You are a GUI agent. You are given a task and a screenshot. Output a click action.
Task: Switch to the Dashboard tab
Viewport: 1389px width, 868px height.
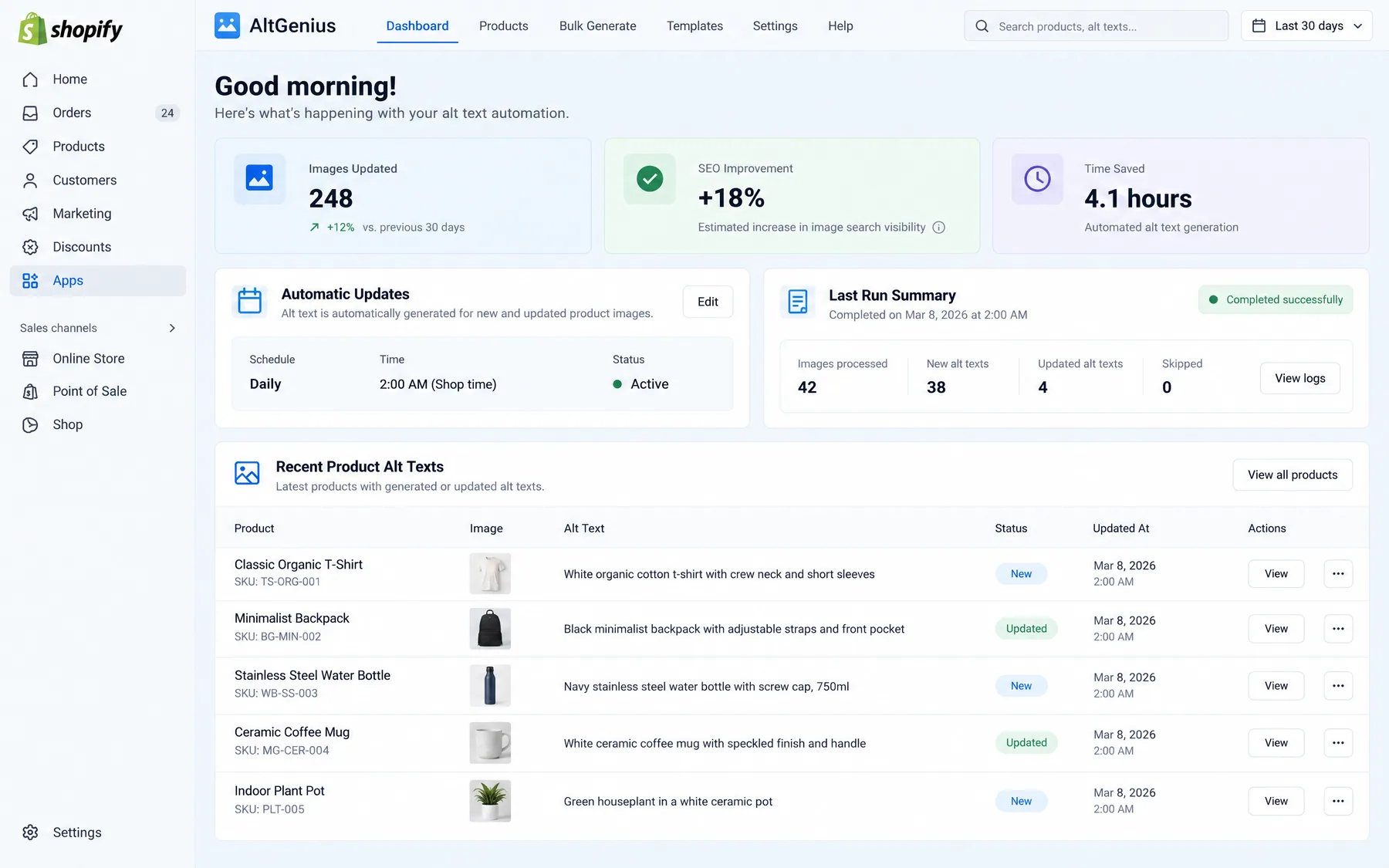coord(417,26)
